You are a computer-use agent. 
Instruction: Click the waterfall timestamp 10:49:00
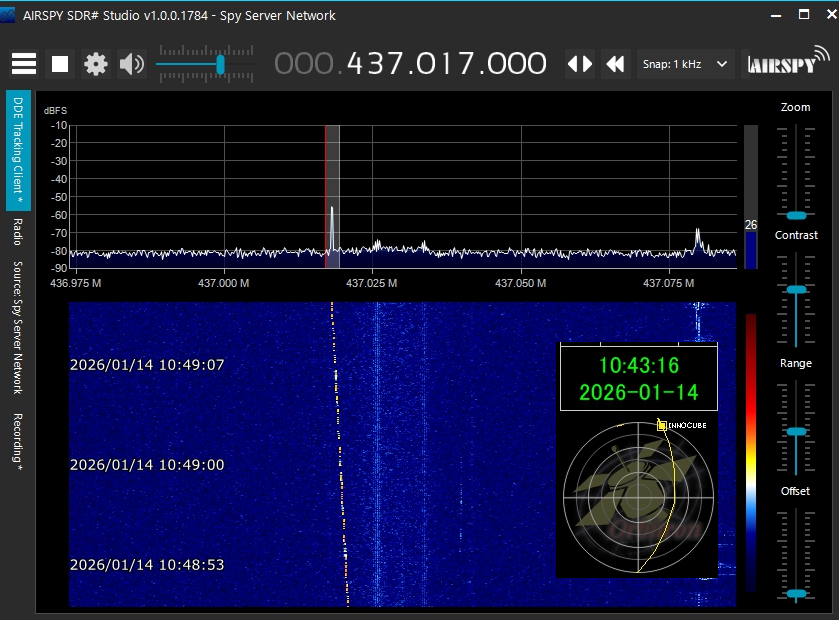(147, 465)
